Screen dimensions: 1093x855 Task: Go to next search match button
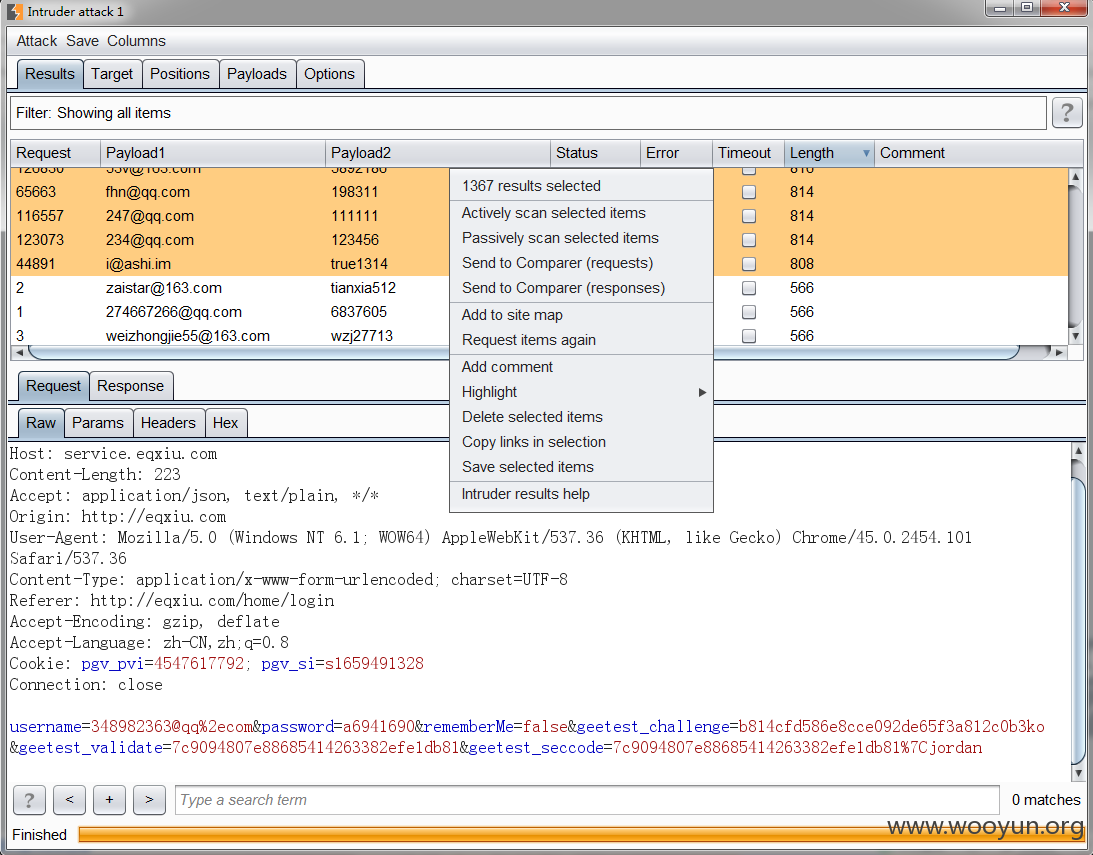click(149, 800)
